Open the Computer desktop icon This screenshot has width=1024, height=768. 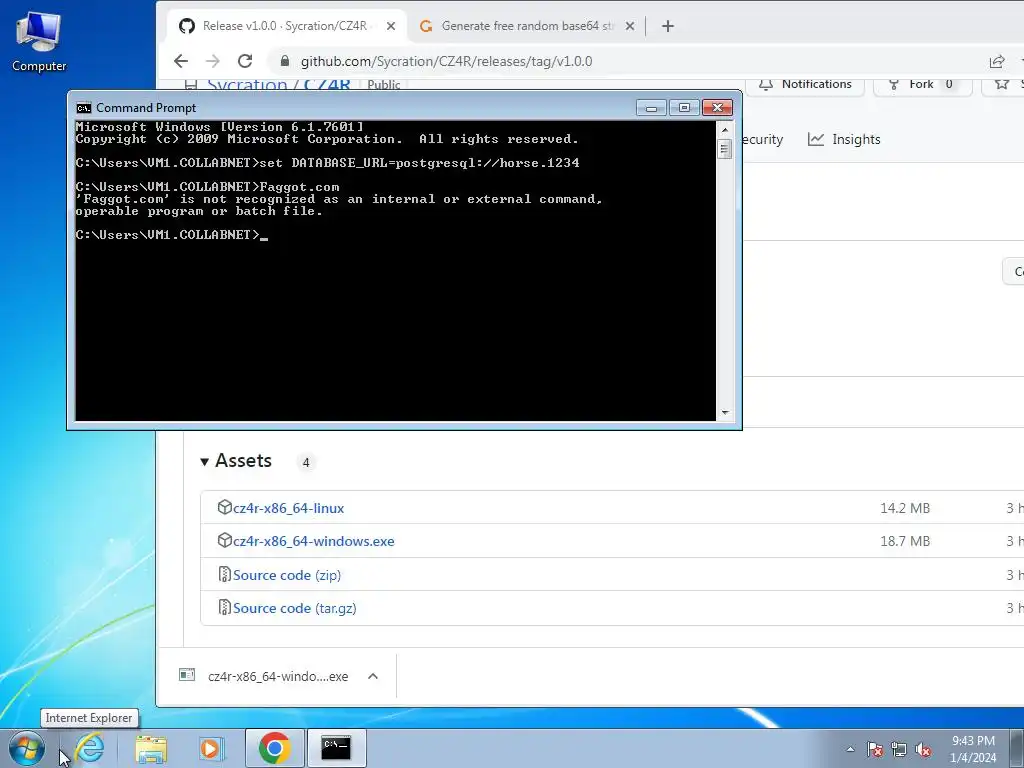(x=39, y=41)
